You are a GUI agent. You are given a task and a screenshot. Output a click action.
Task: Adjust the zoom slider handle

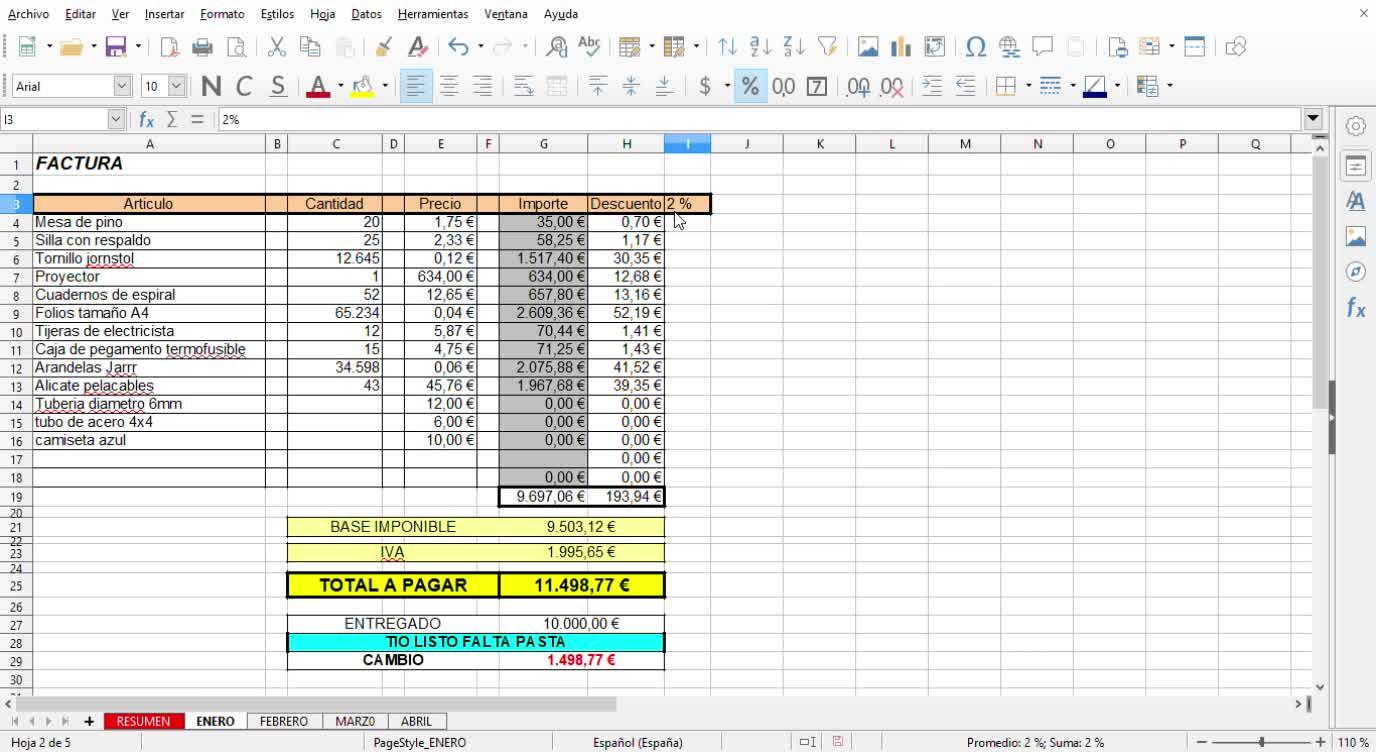point(1262,743)
